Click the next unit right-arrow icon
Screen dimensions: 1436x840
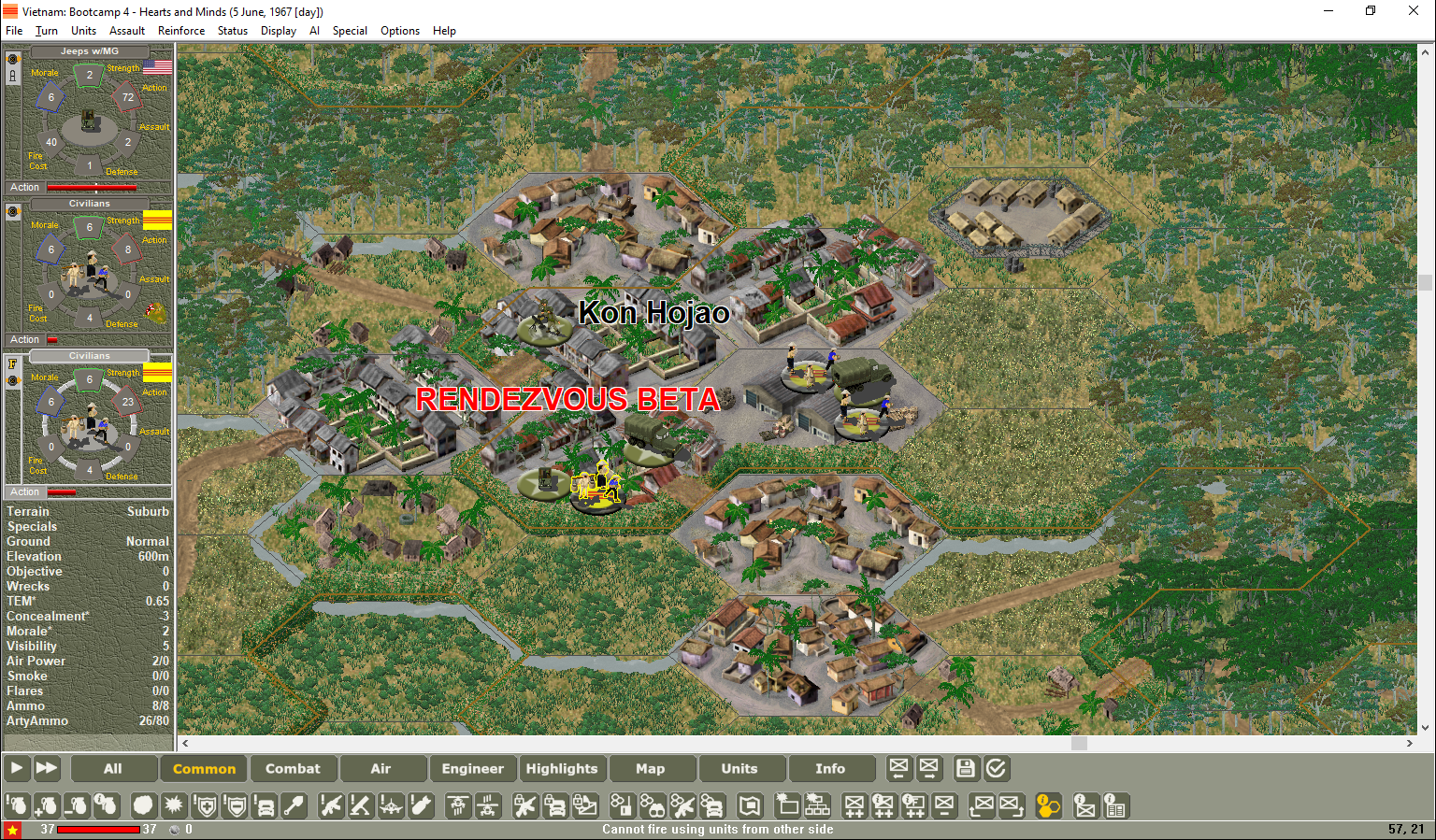(x=928, y=768)
